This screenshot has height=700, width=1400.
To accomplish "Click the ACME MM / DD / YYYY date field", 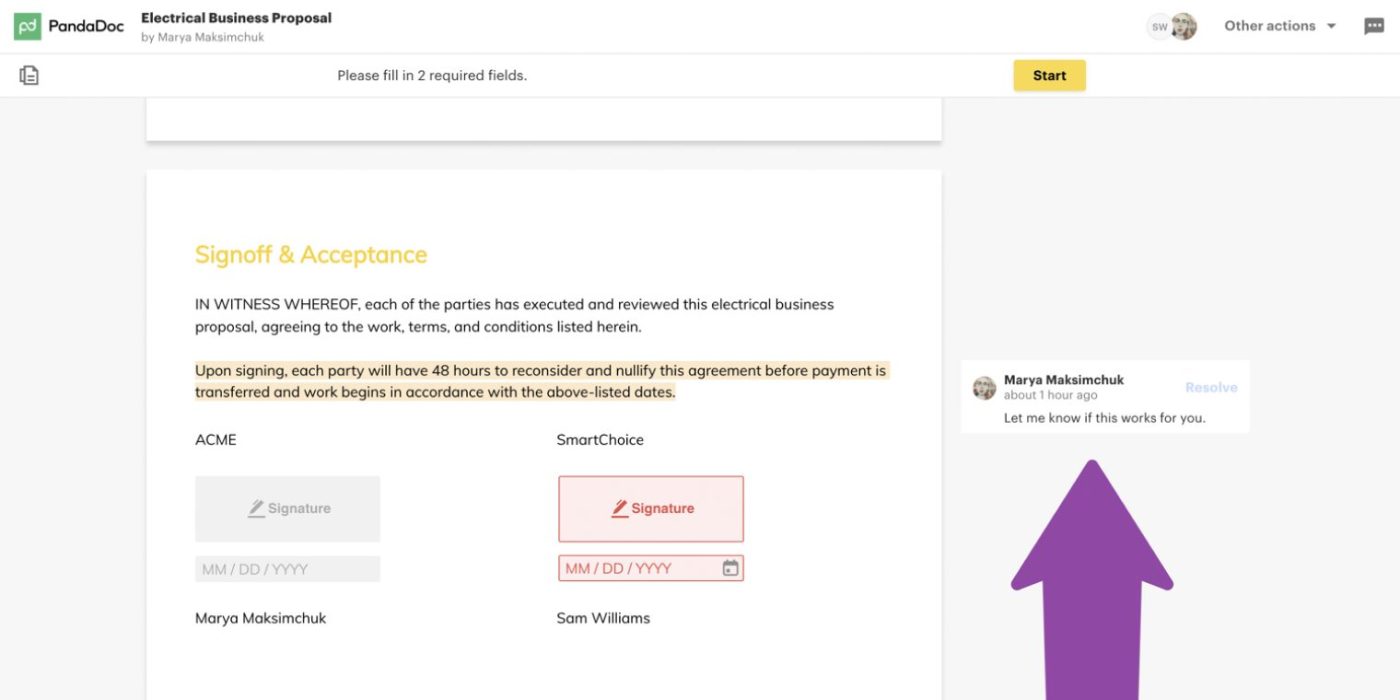I will pyautogui.click(x=288, y=569).
